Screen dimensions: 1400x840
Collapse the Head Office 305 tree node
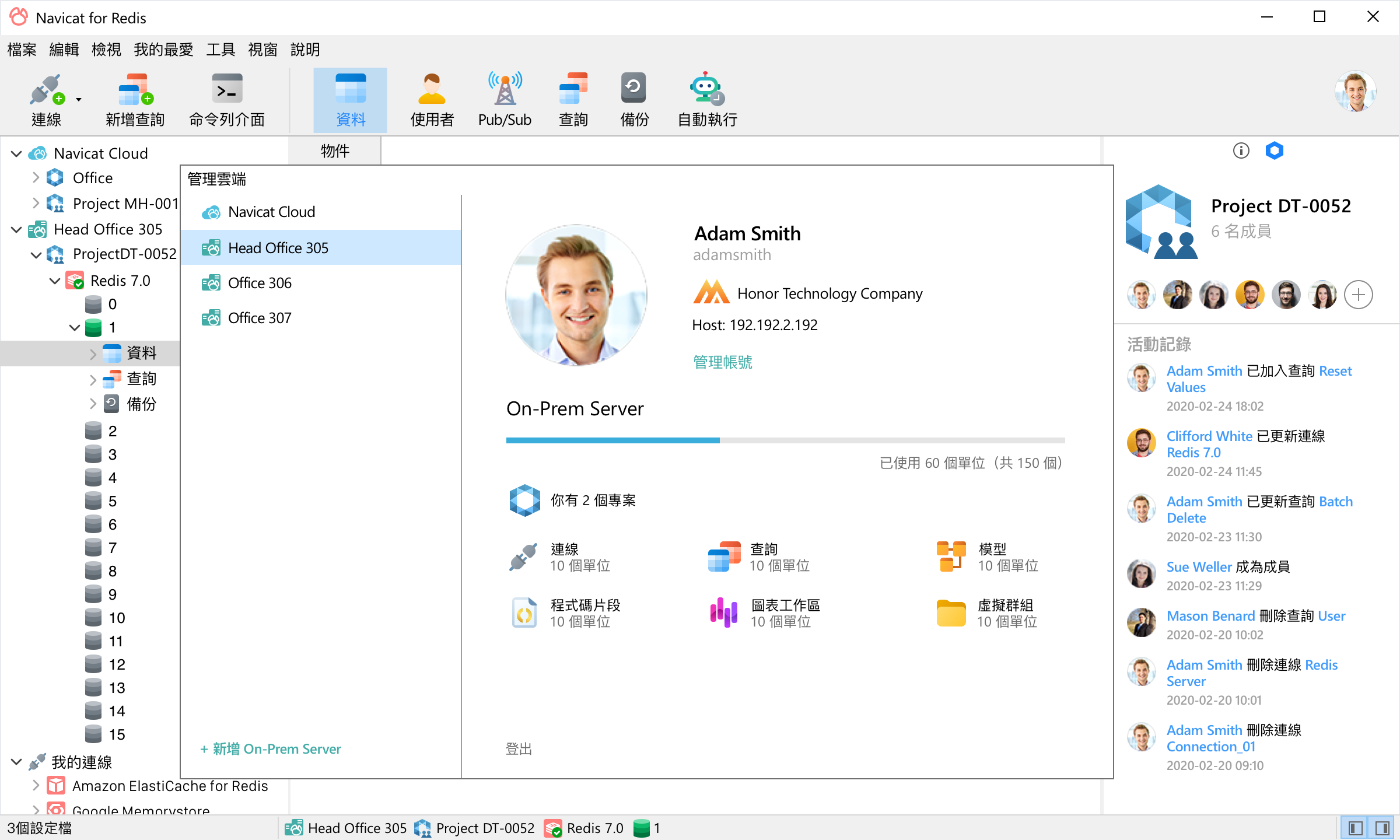click(16, 229)
